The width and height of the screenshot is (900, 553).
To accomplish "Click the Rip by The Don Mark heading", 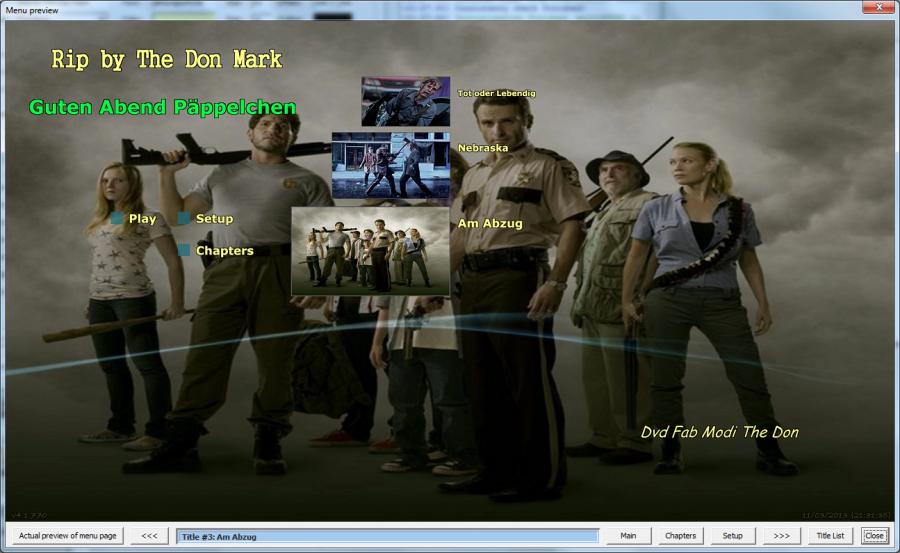I will tap(166, 60).
